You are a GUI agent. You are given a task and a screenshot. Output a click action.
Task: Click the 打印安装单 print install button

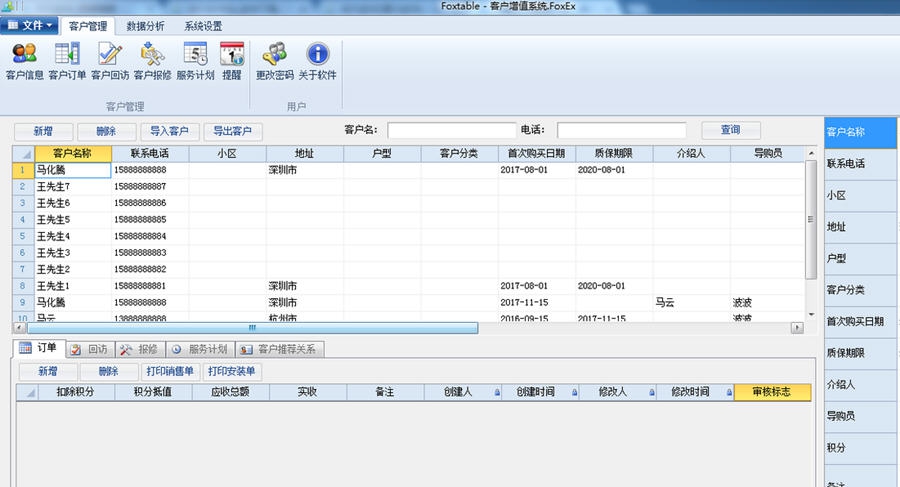coord(232,372)
